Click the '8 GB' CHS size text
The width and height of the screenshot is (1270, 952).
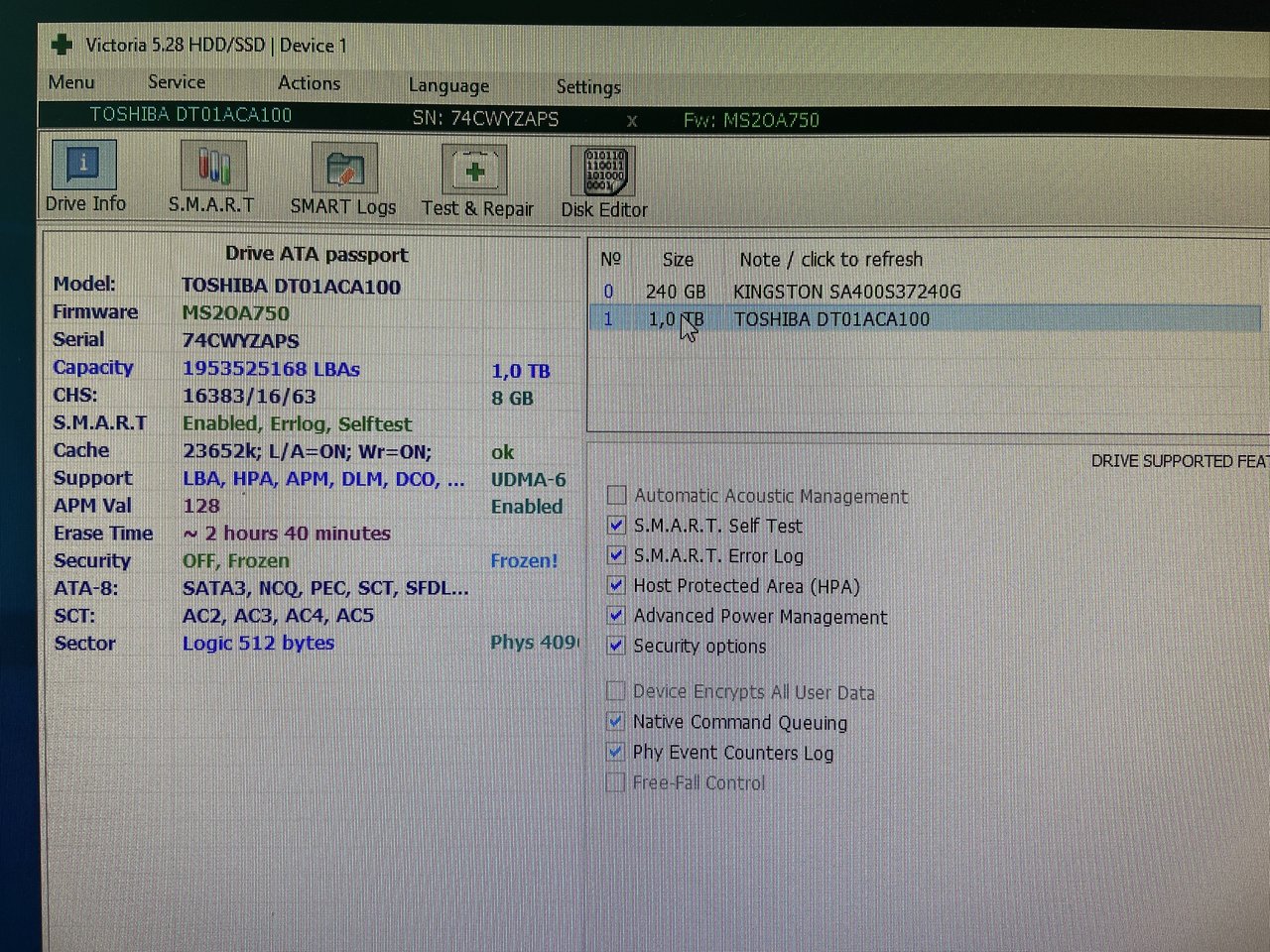[512, 399]
